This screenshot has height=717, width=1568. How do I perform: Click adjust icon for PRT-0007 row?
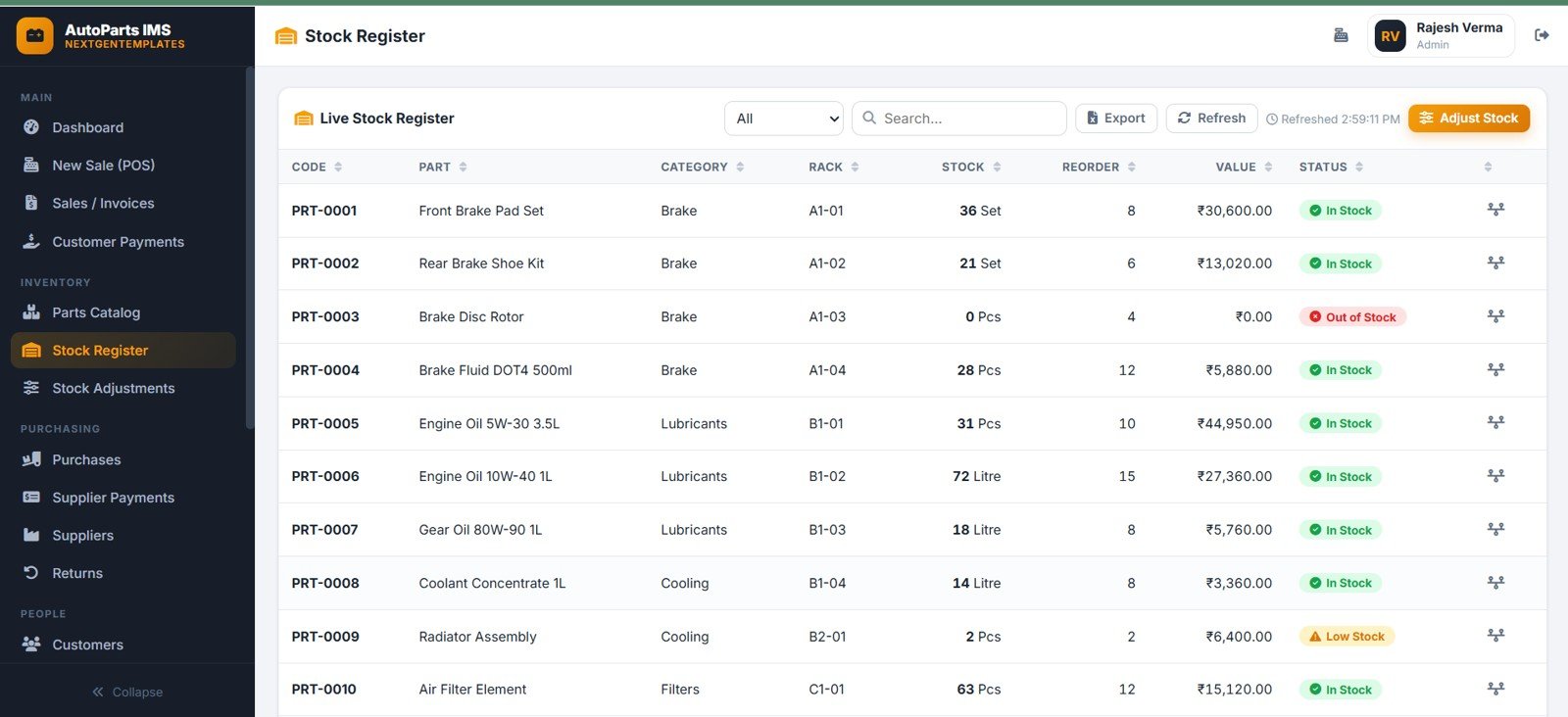[1495, 529]
